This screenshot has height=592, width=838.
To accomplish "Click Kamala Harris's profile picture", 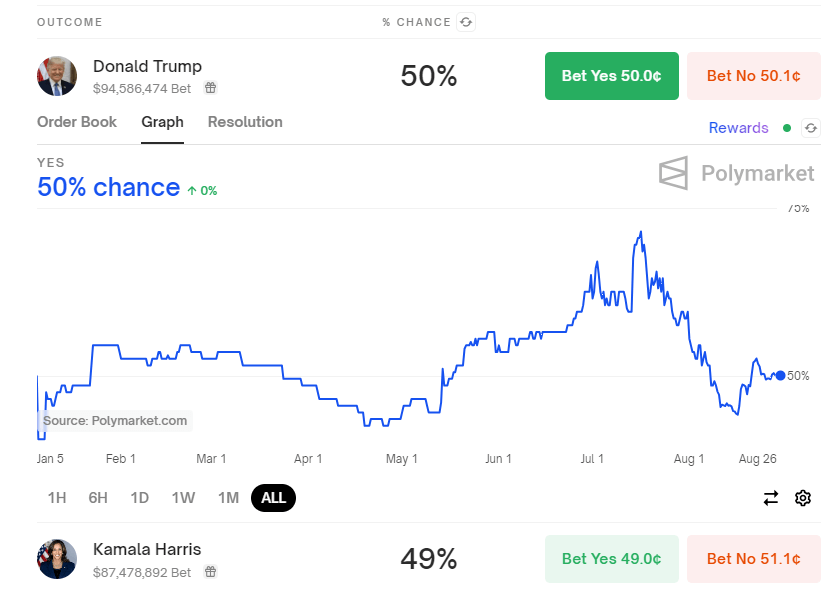I will coord(57,559).
